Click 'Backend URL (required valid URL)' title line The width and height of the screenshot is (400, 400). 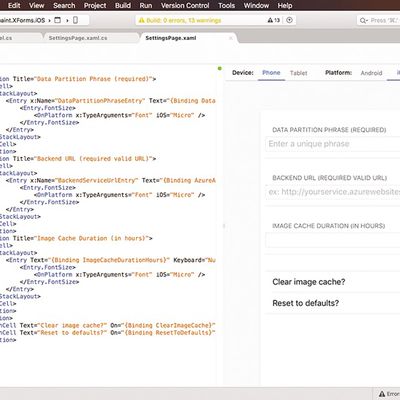pos(78,159)
